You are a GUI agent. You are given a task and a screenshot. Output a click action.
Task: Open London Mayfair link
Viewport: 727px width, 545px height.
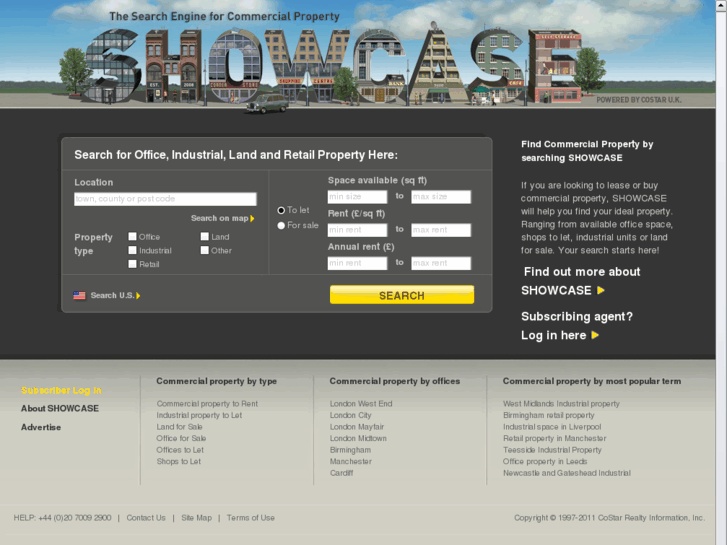[357, 427]
